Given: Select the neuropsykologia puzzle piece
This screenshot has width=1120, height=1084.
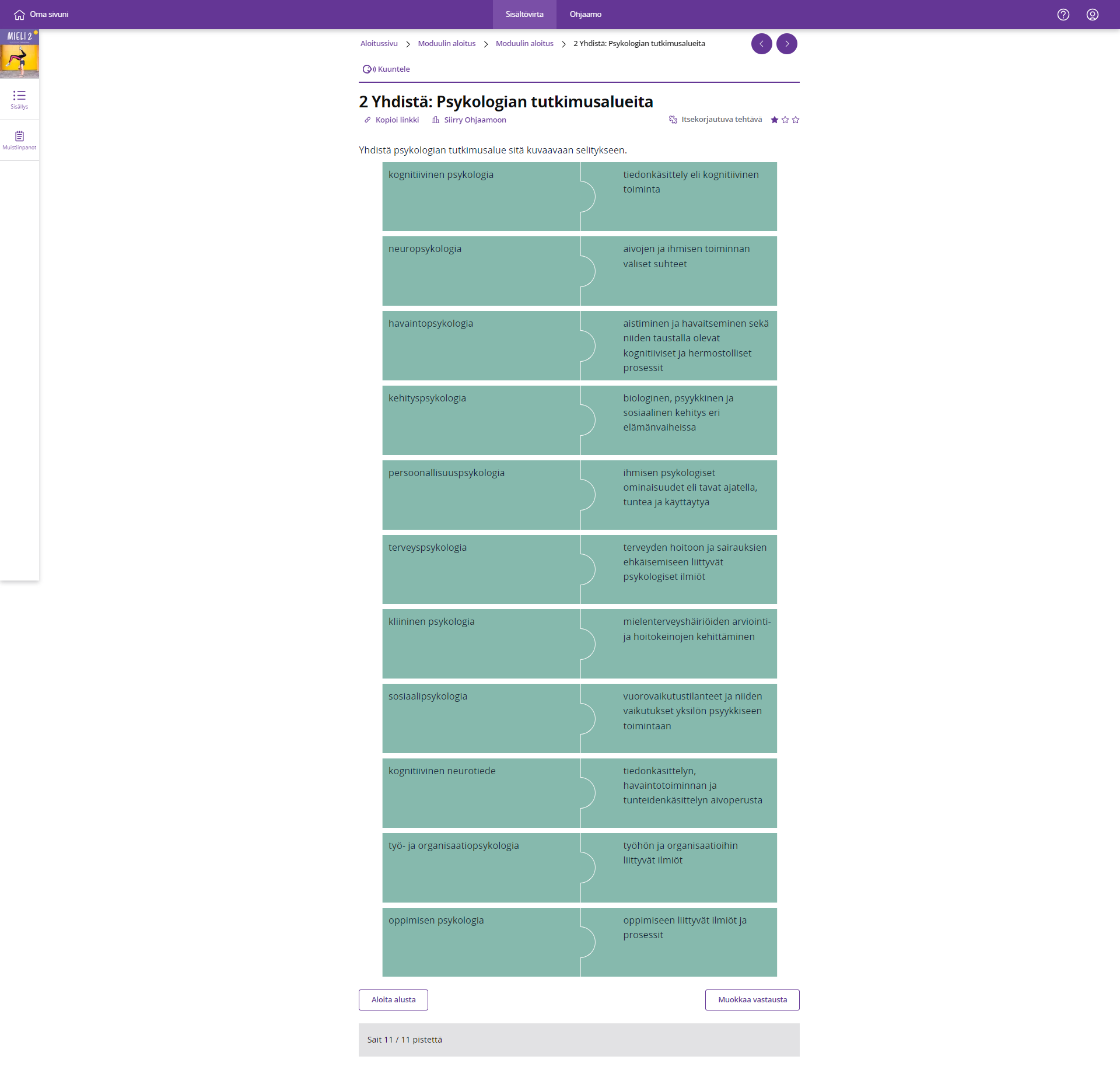Looking at the screenshot, I should [x=481, y=271].
